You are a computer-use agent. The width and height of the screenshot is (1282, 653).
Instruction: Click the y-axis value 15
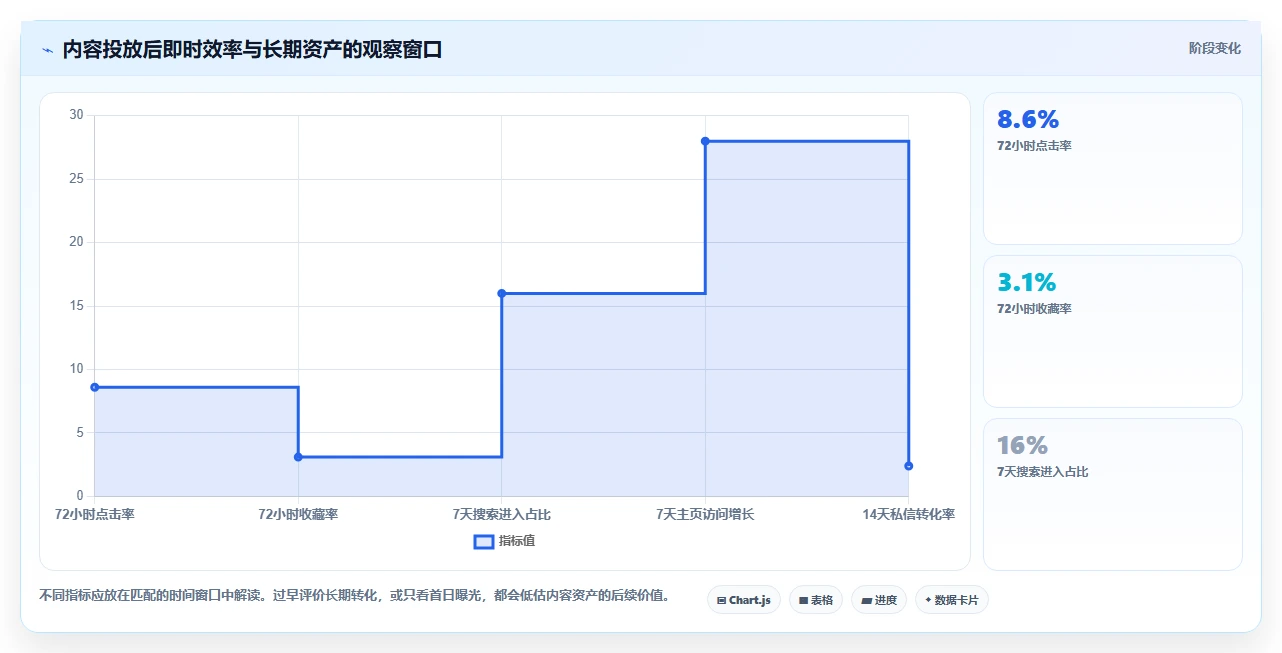(77, 306)
